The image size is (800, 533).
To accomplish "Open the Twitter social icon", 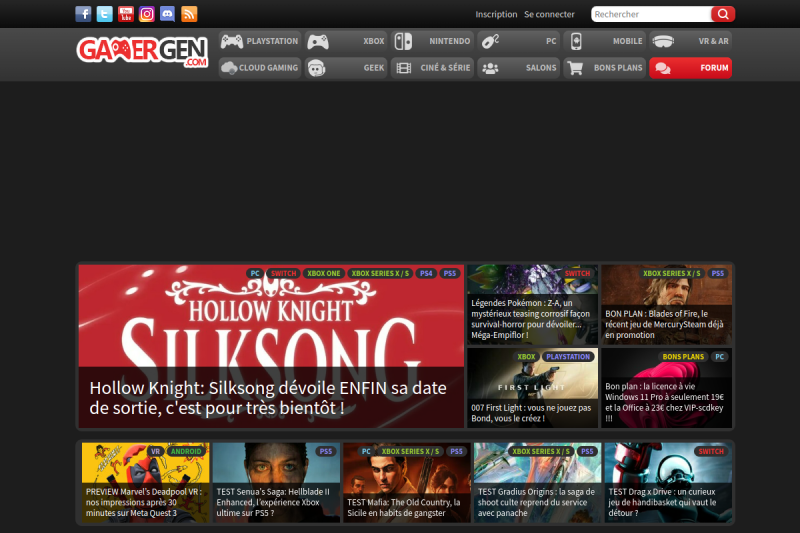I will click(105, 14).
